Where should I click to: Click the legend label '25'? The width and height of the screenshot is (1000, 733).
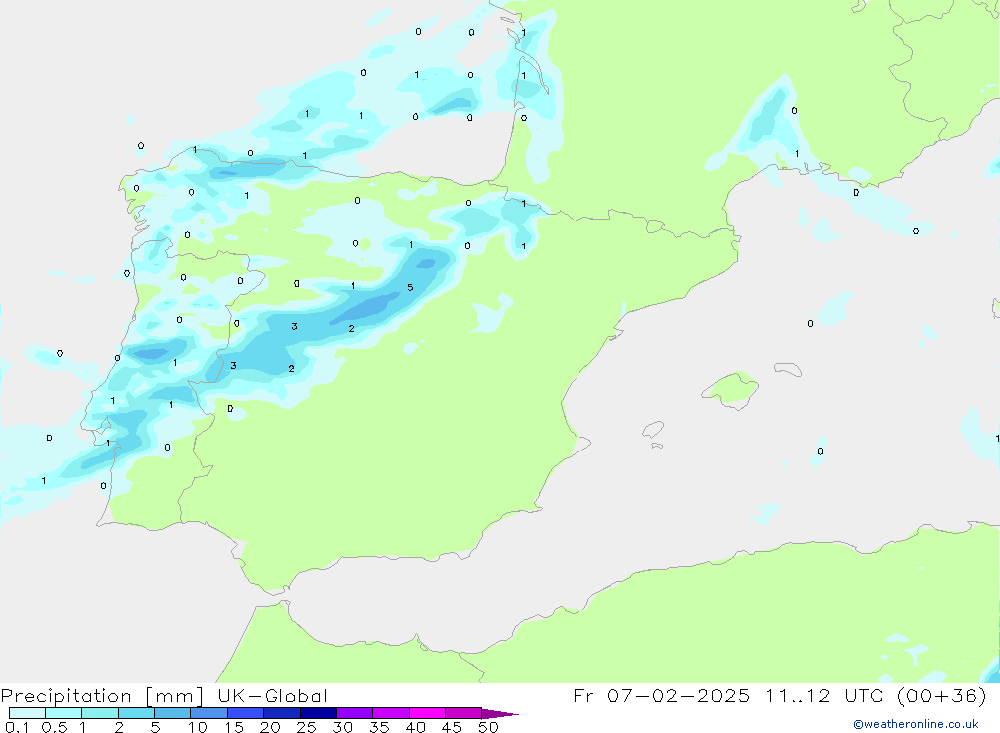307,727
